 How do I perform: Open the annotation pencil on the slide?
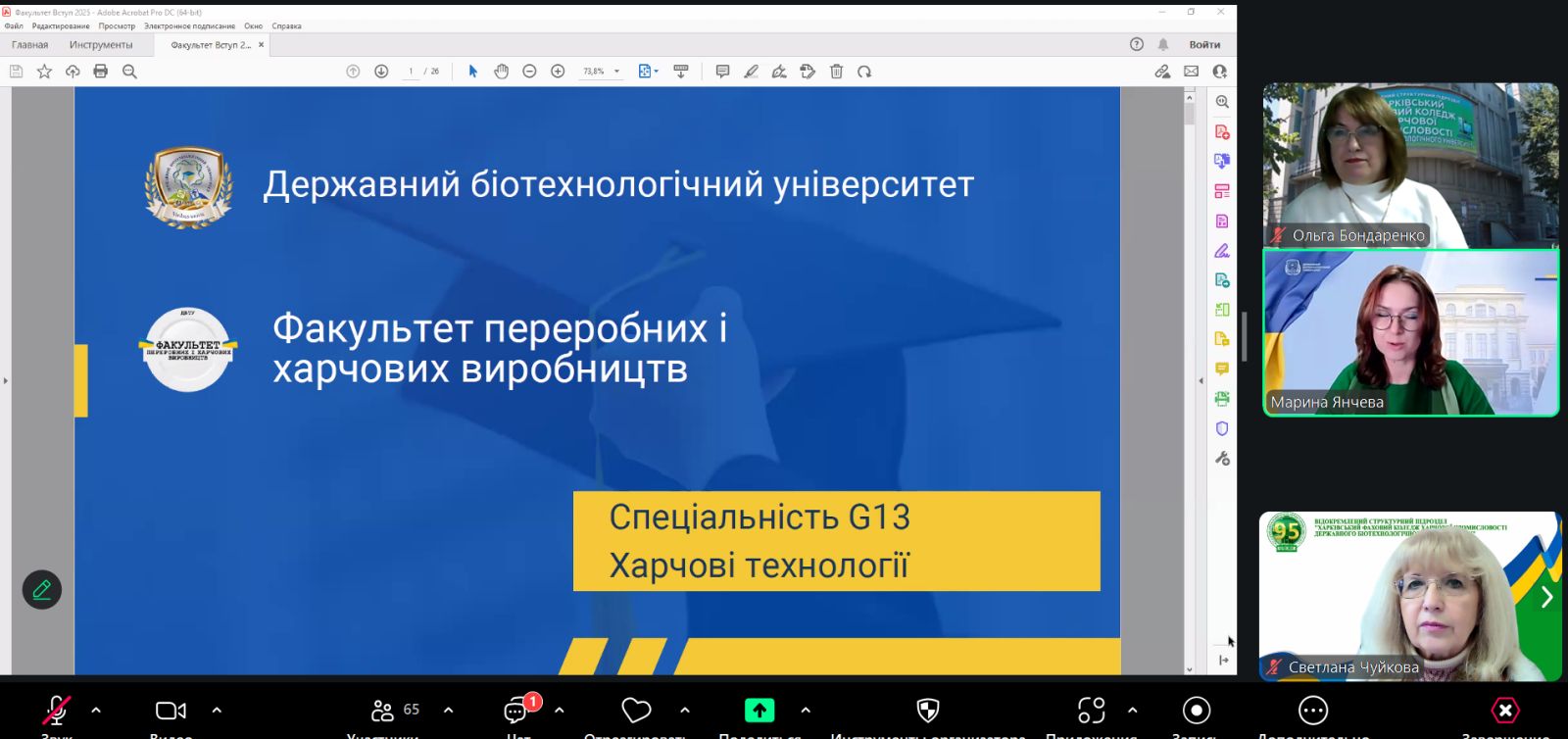tap(42, 590)
